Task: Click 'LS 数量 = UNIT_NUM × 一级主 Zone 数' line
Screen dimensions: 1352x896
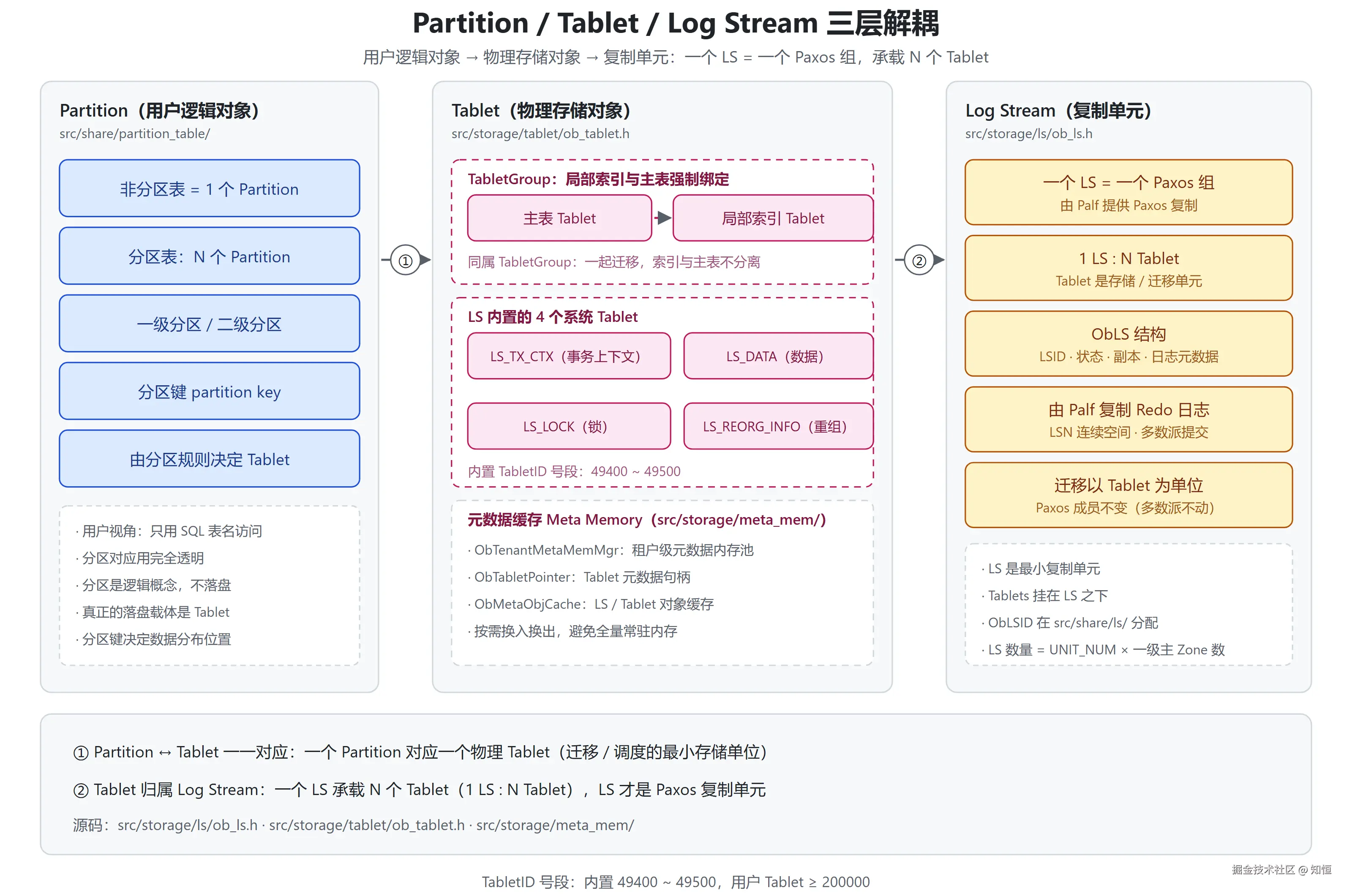Action: coord(1103,650)
